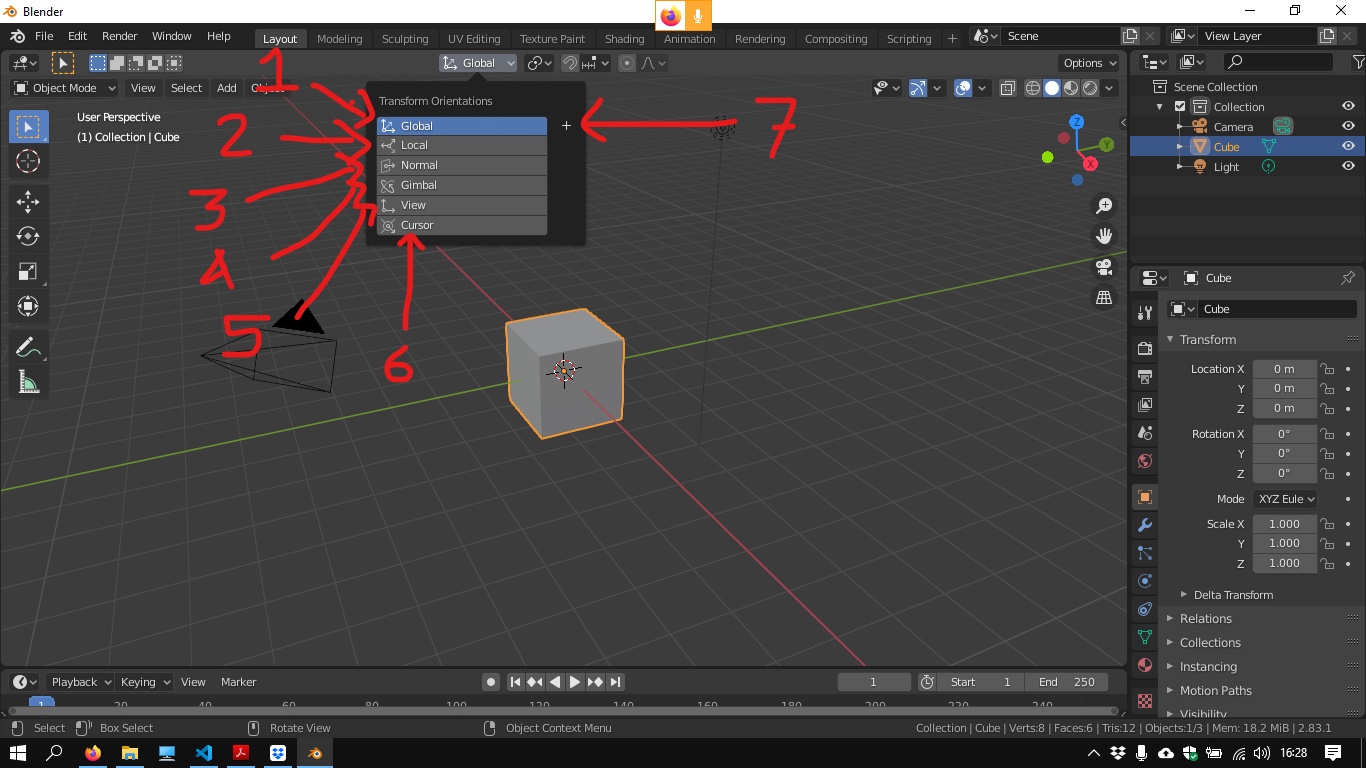Jump to the last frame in the timeline

click(x=616, y=682)
